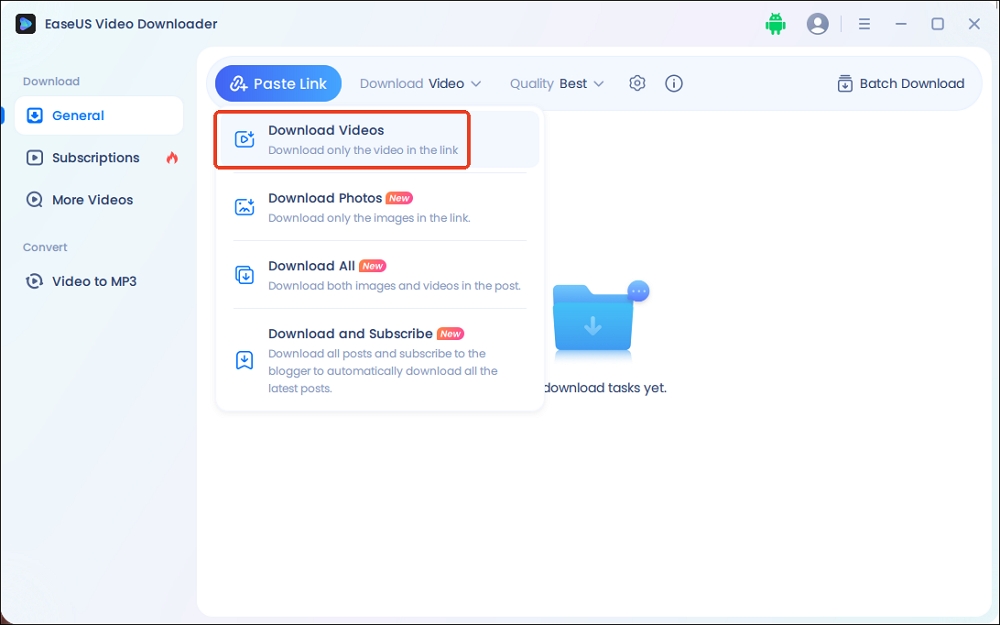This screenshot has height=625, width=1000.
Task: Click the blue folder download icon
Action: (x=593, y=320)
